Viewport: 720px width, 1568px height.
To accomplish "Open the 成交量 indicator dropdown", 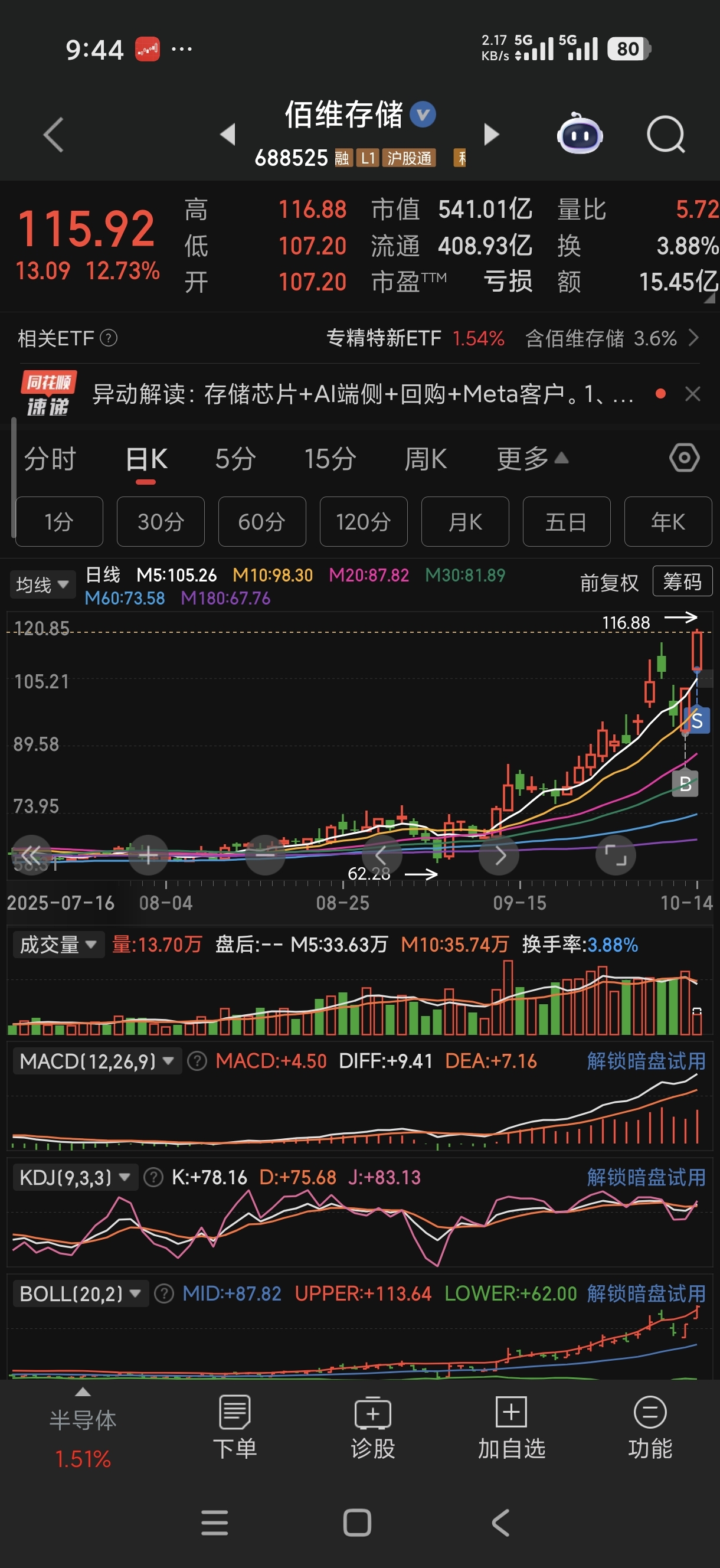I will 58,945.
